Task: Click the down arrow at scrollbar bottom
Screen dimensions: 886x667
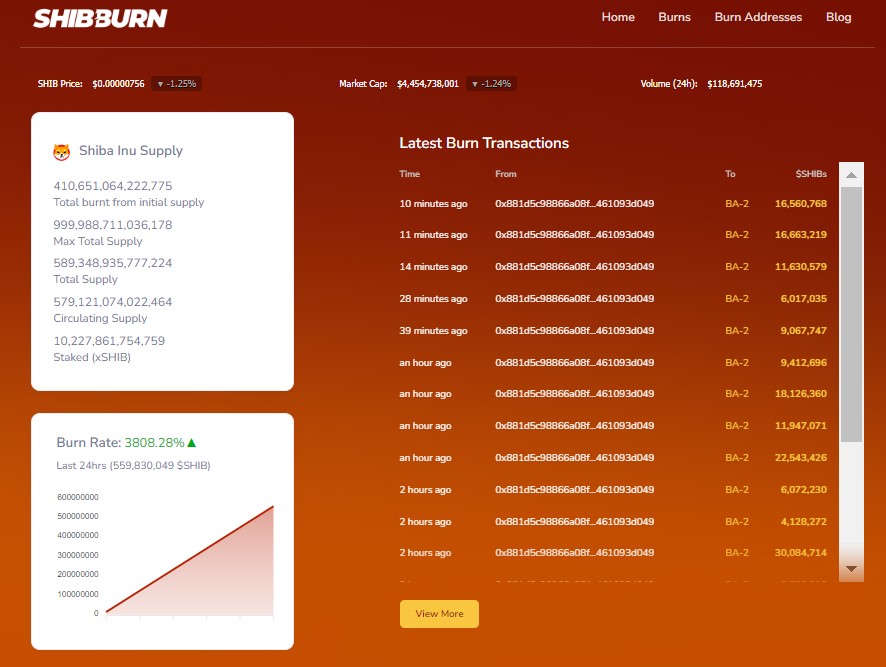Action: coord(851,568)
